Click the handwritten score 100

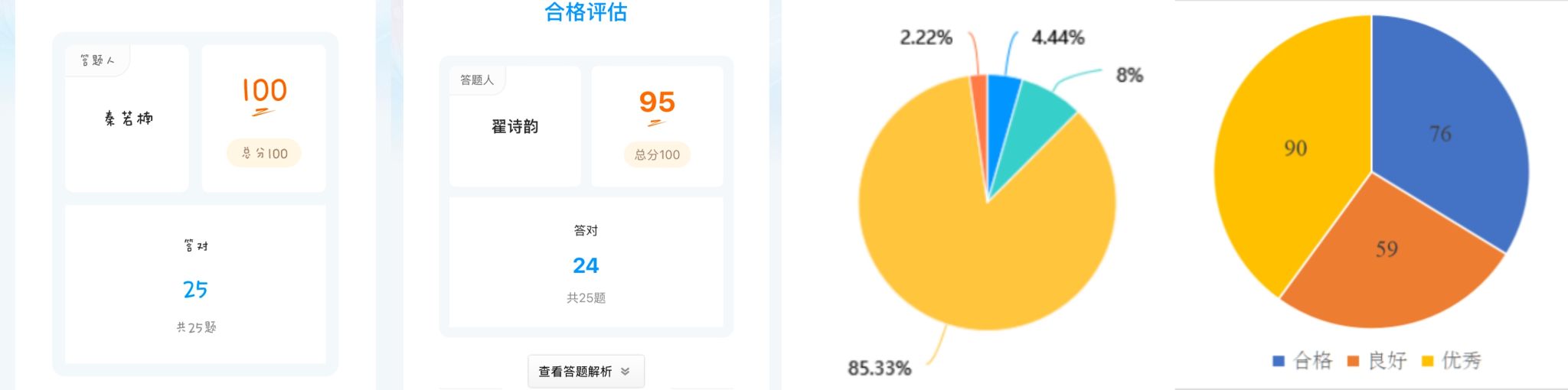[x=264, y=90]
